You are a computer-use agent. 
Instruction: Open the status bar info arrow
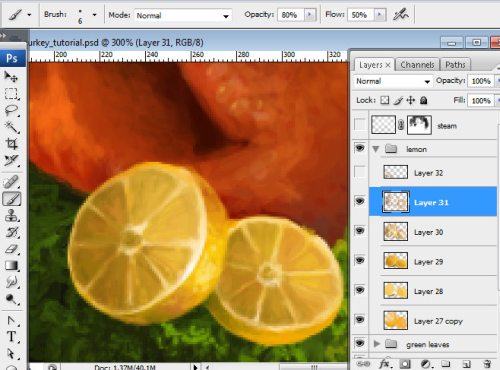pyautogui.click(x=195, y=367)
